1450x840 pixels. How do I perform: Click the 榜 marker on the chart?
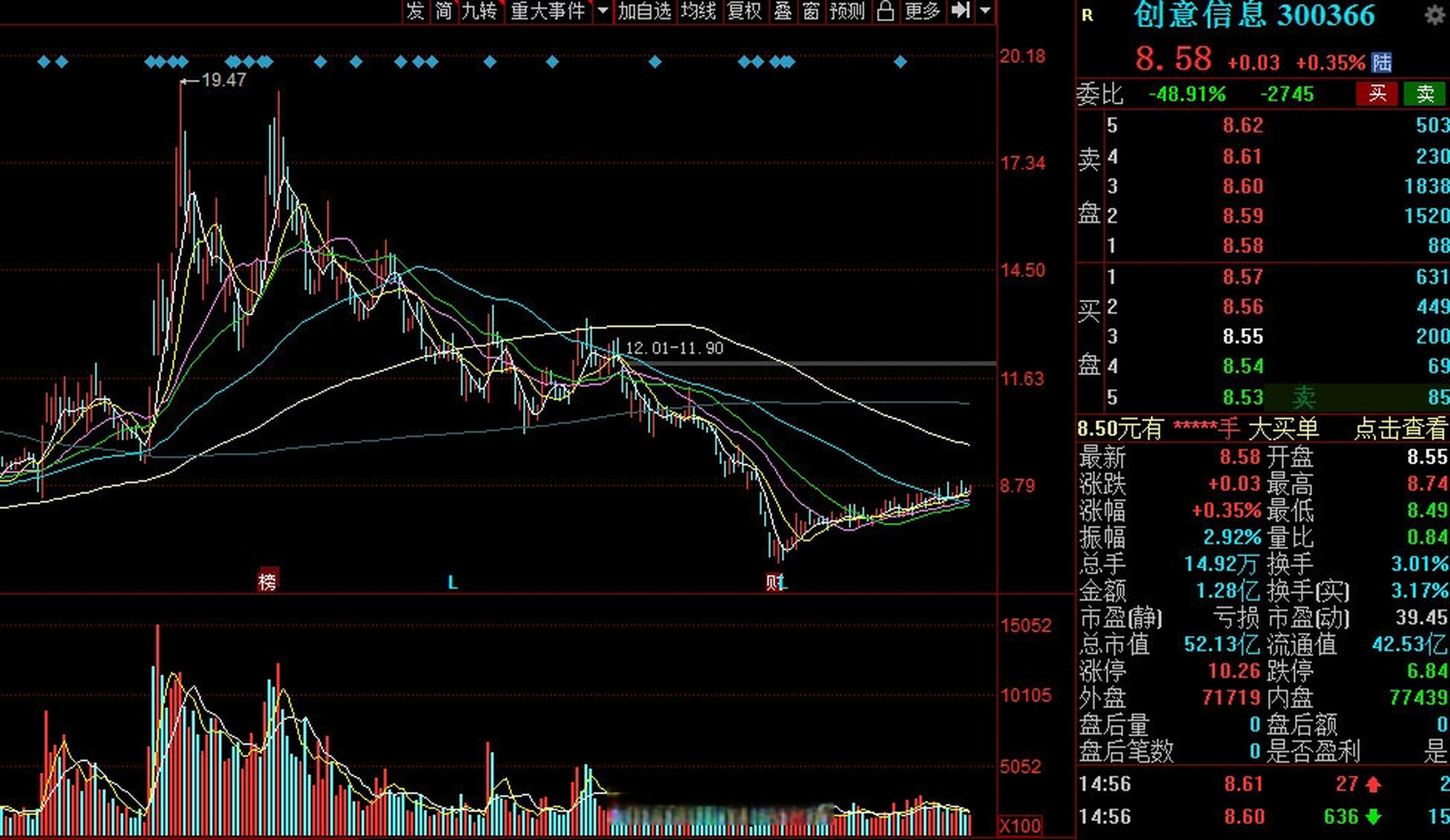click(268, 581)
